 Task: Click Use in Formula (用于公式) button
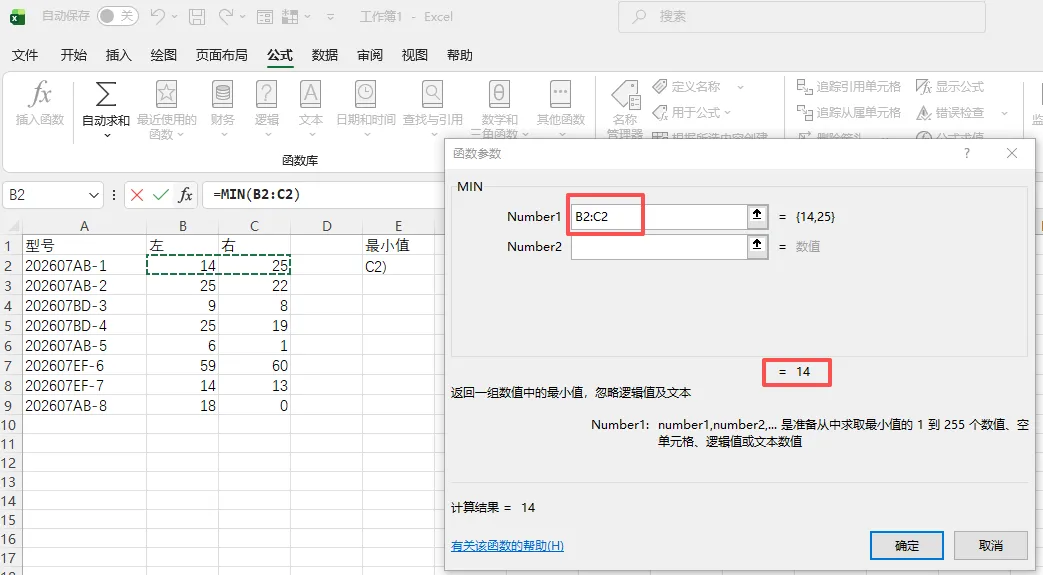coord(687,112)
